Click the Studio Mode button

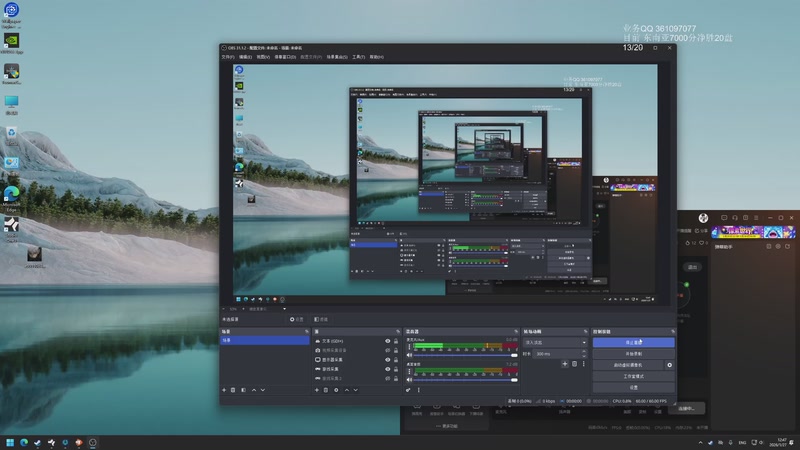[633, 376]
